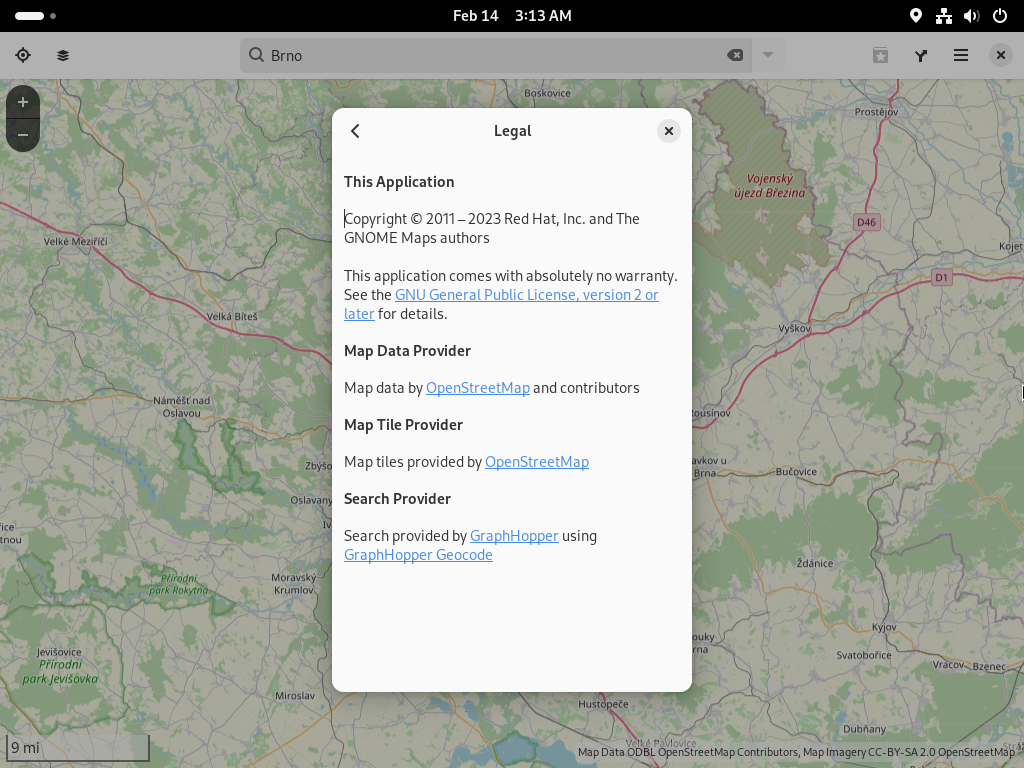The height and width of the screenshot is (768, 1024).
Task: Click the Náměšť nad Oslavou label
Action: coord(182,407)
